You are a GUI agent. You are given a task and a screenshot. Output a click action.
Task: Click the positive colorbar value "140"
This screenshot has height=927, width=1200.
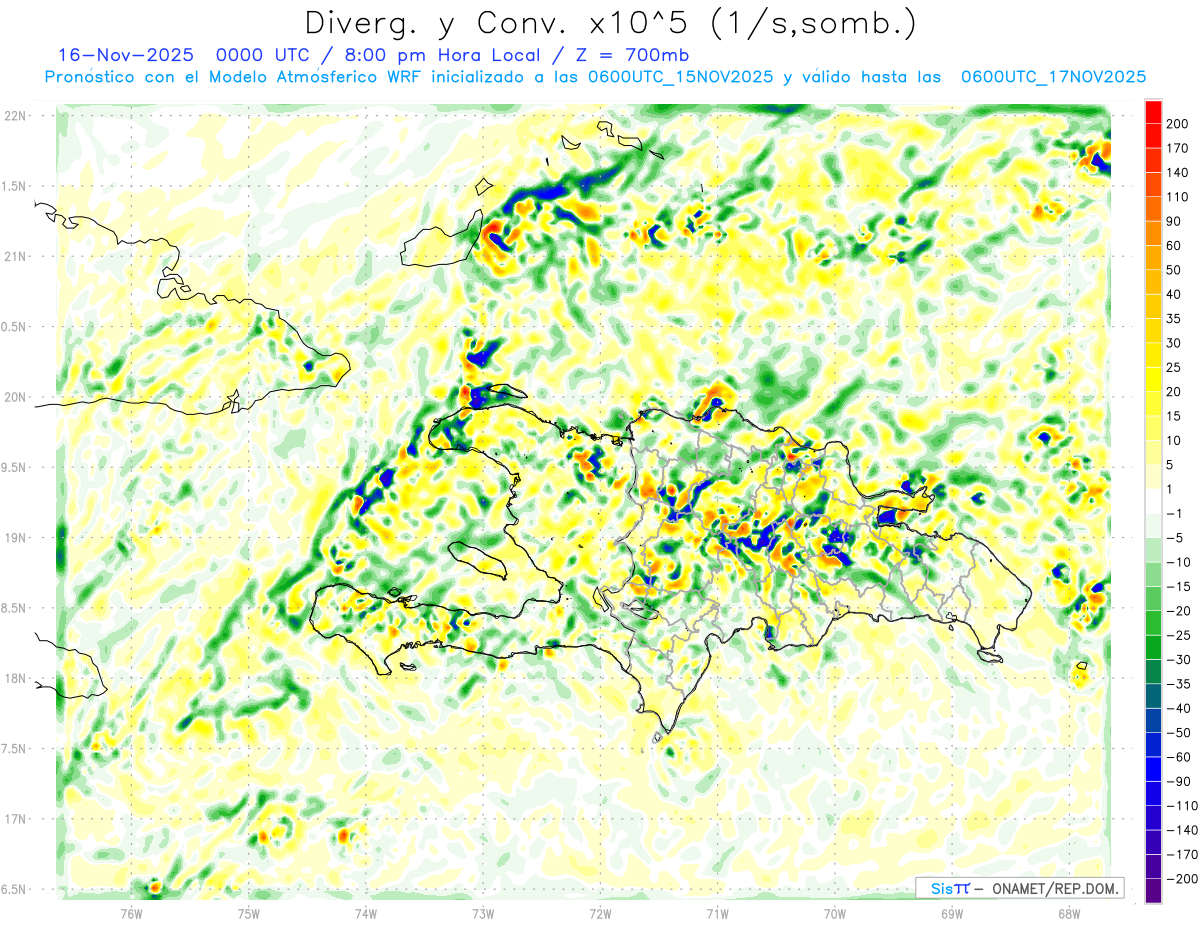pos(1177,173)
